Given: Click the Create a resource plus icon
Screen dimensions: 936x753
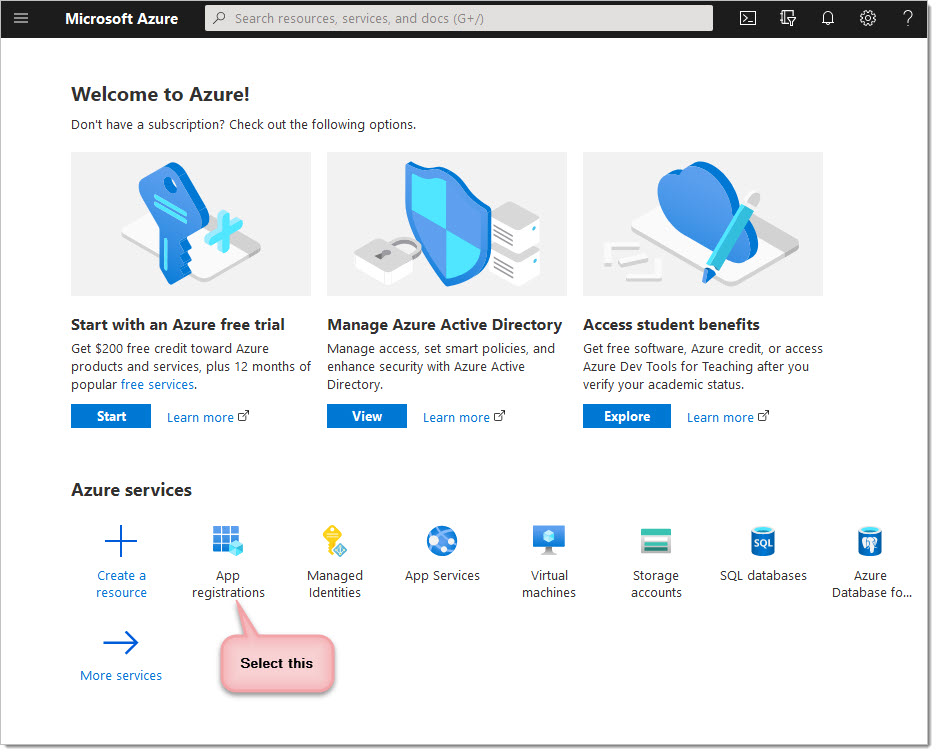Looking at the screenshot, I should [121, 541].
